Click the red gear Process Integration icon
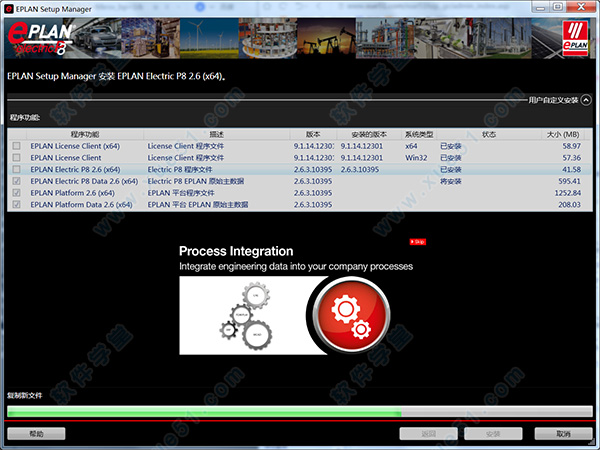 coord(346,314)
